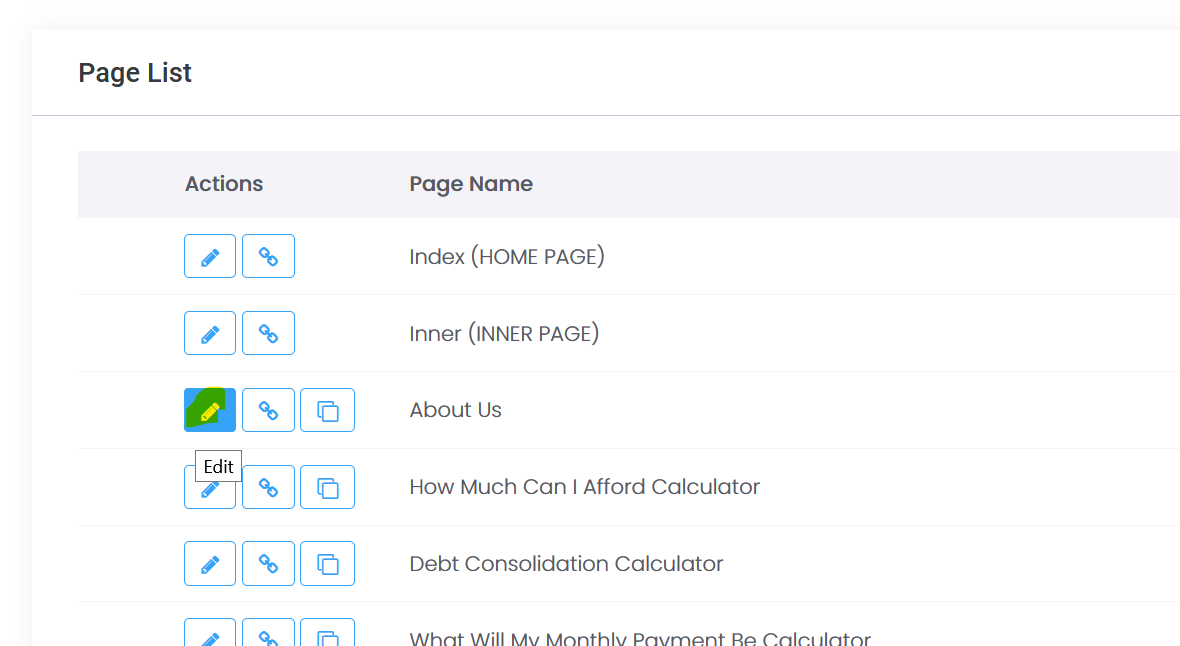Edit the Debt Consolidation Calculator page
Viewport: 1180px width, 646px height.
[x=210, y=564]
